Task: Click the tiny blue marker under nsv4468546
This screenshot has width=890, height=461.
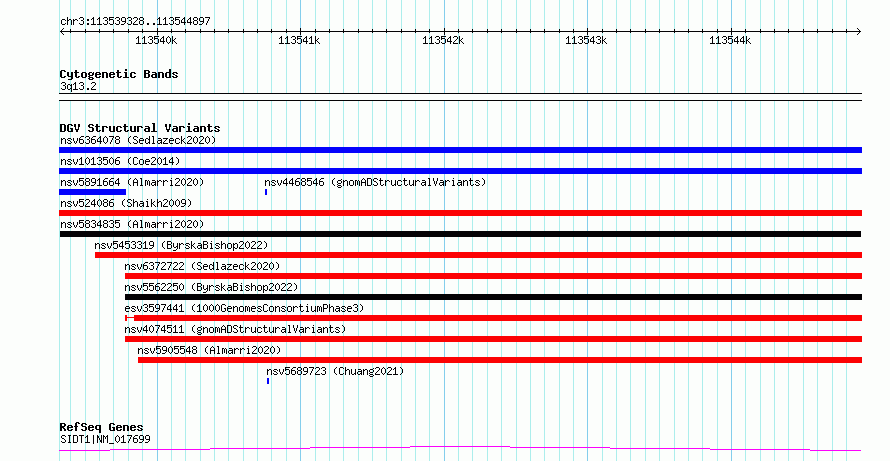Action: point(266,192)
